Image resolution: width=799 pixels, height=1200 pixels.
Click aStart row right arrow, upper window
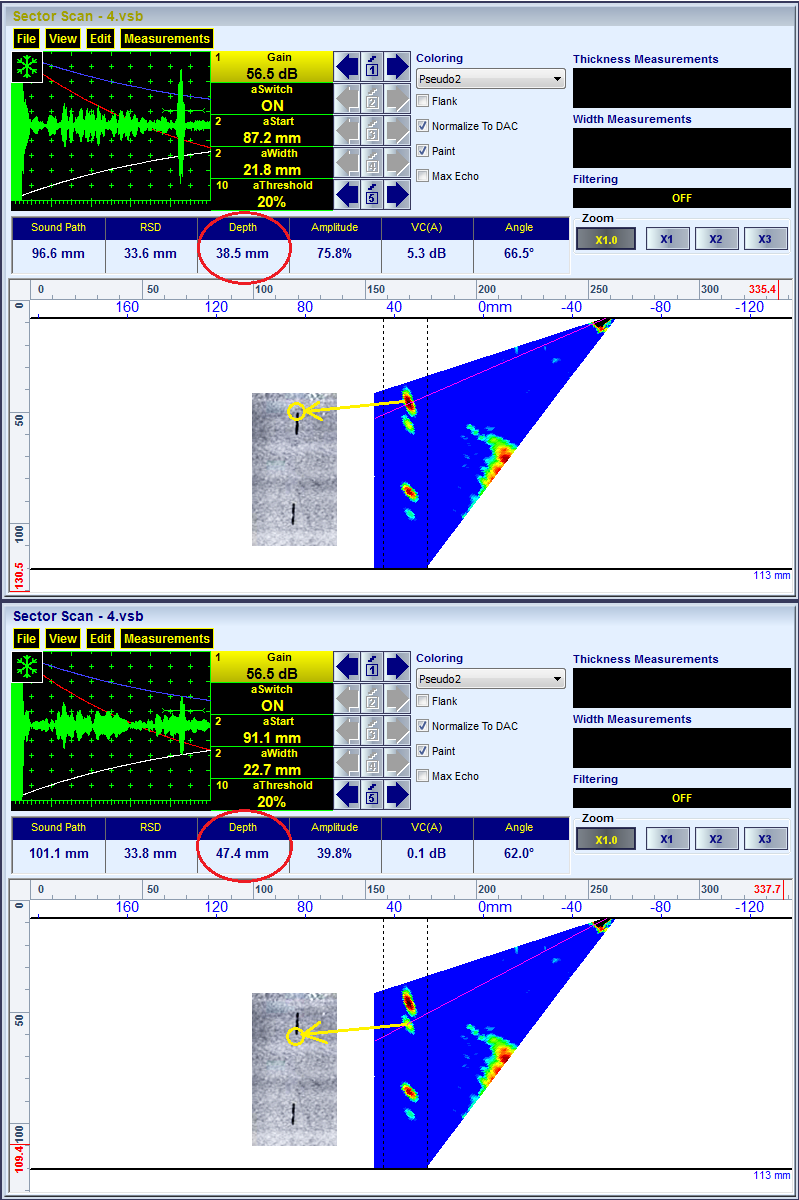tap(398, 130)
